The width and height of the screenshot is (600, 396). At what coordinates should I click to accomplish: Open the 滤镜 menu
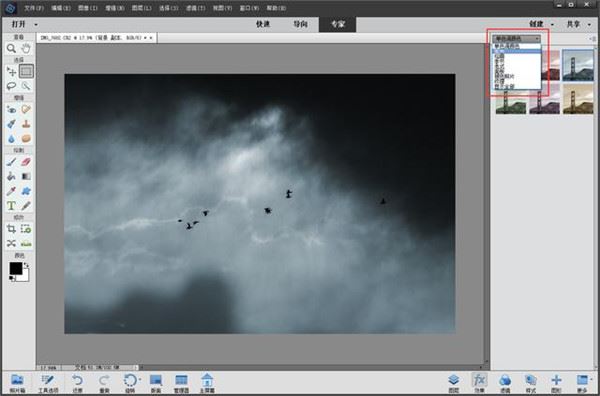coord(196,8)
